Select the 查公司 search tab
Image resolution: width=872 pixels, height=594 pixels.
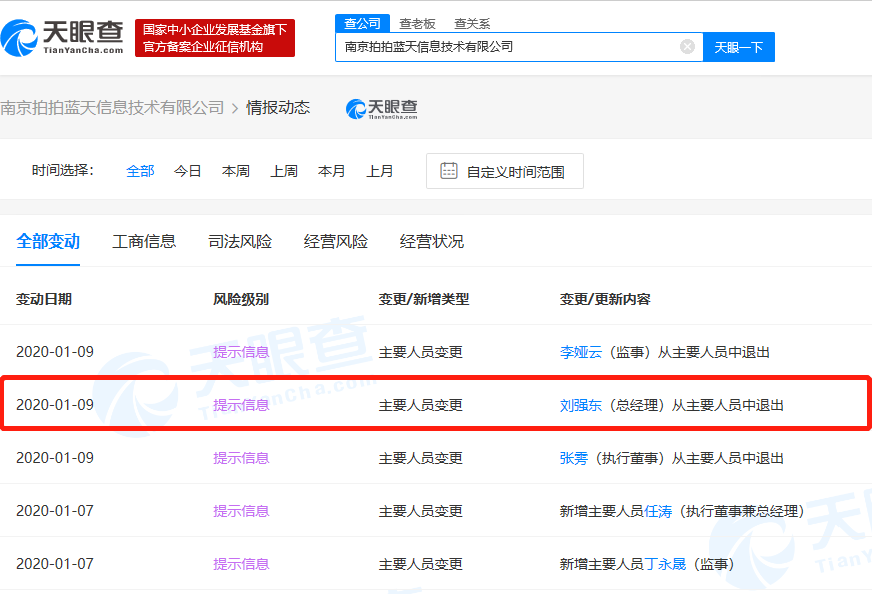(361, 23)
